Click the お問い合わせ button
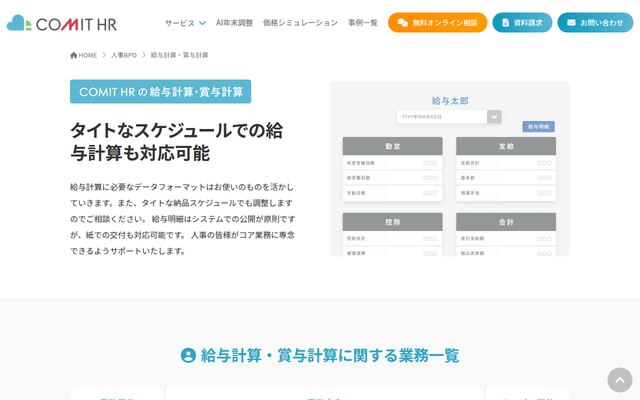The image size is (640, 400). [x=595, y=22]
